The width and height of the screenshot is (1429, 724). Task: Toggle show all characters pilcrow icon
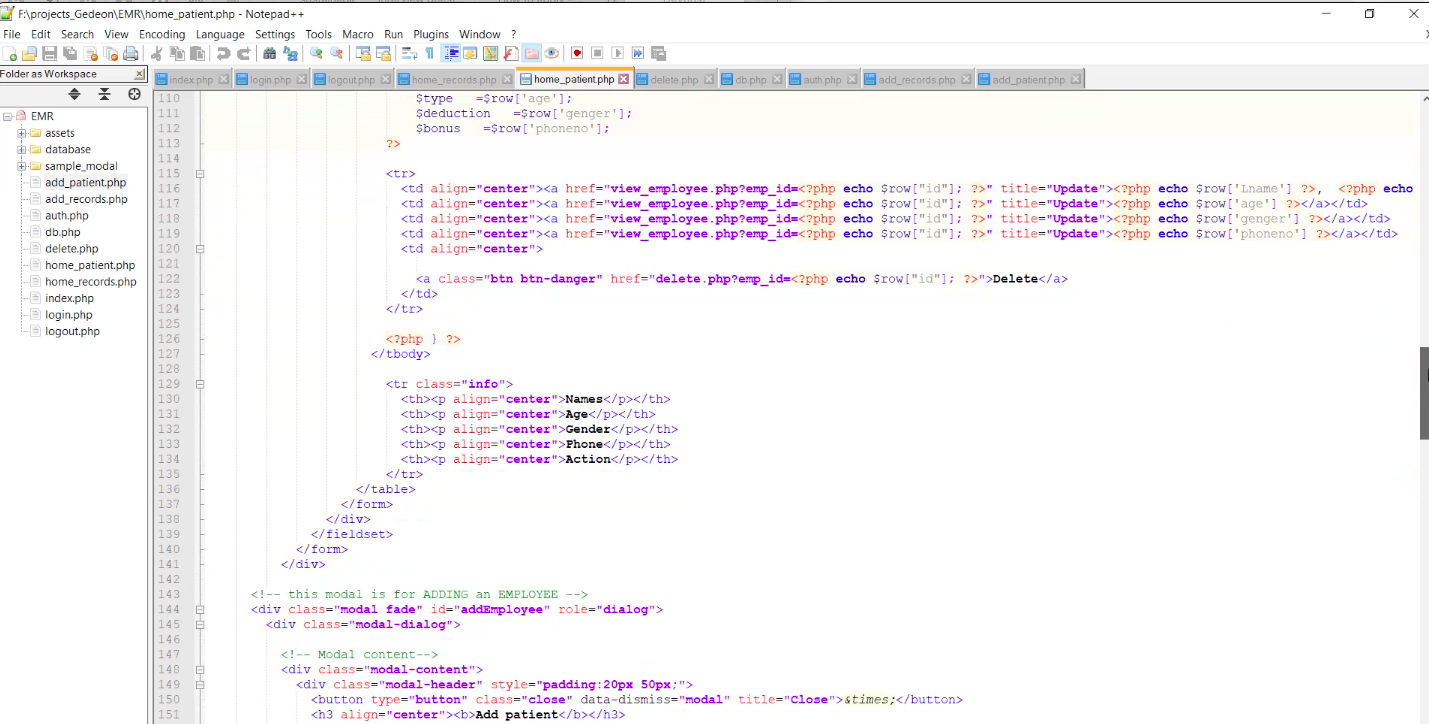429,53
